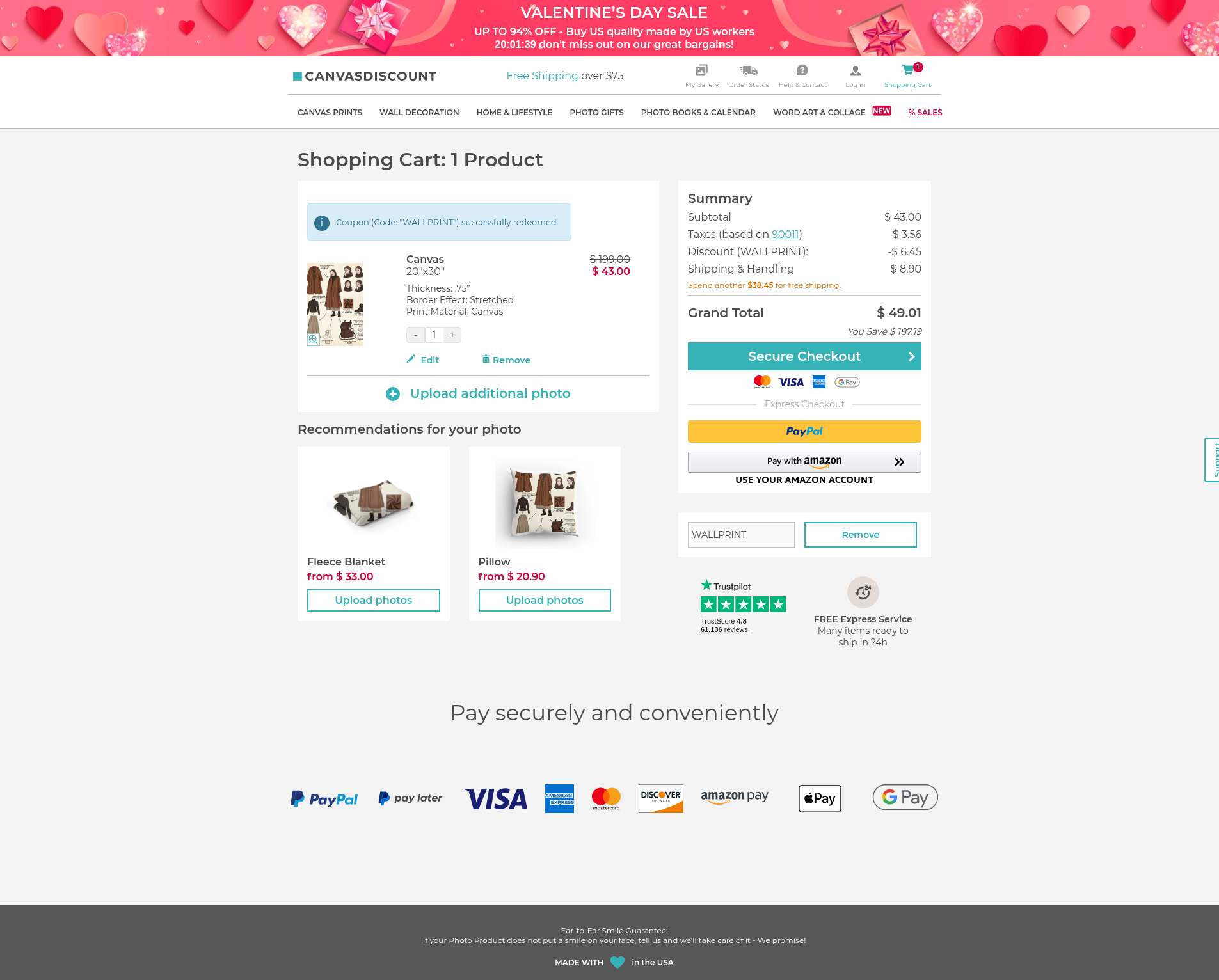Click the plus icon for additional photo
This screenshot has width=1219, height=980.
tap(393, 394)
